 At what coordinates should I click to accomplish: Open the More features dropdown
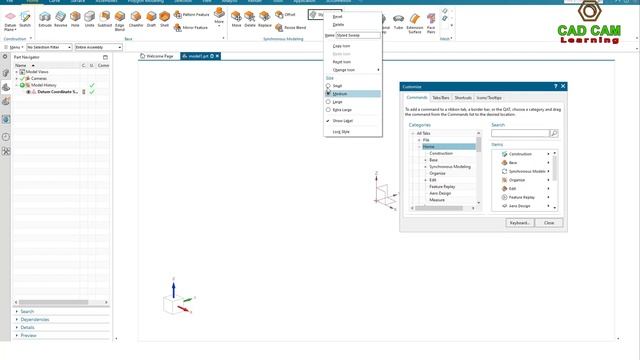click(x=219, y=17)
